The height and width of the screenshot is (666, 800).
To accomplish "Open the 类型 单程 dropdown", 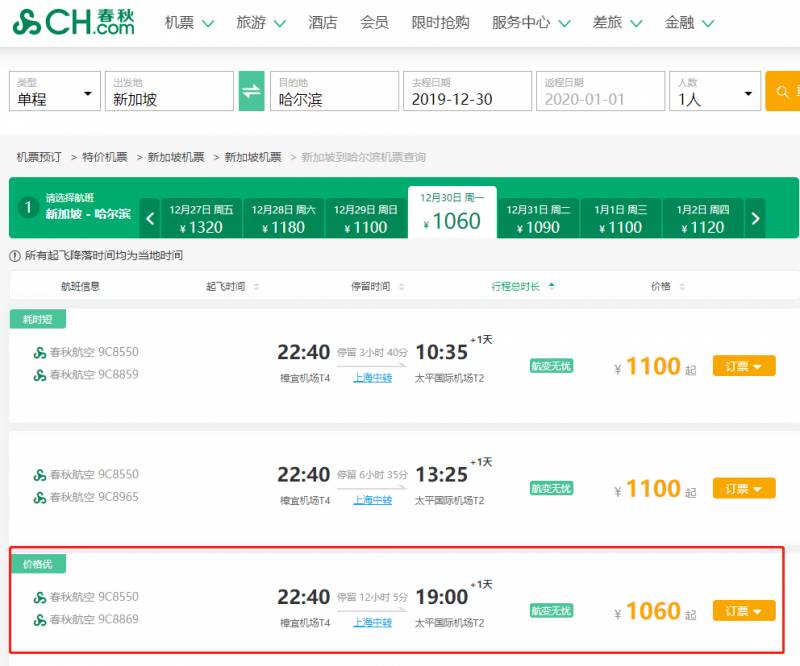I will pos(55,91).
